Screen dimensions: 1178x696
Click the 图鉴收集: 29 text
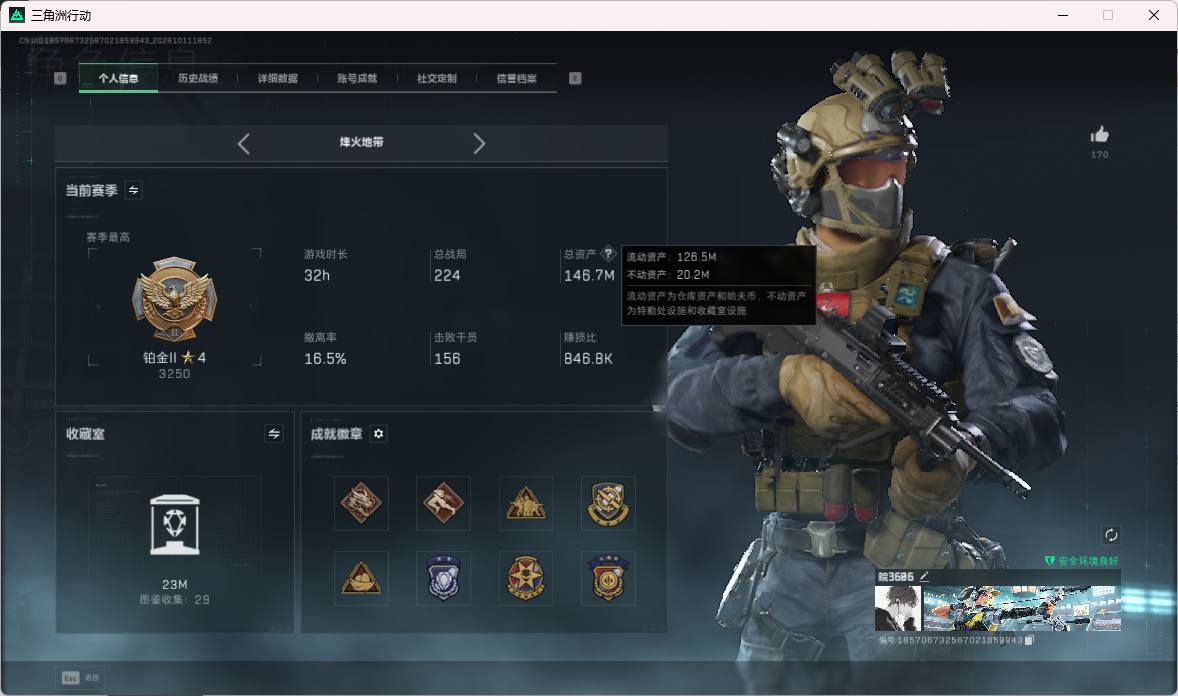pos(174,600)
